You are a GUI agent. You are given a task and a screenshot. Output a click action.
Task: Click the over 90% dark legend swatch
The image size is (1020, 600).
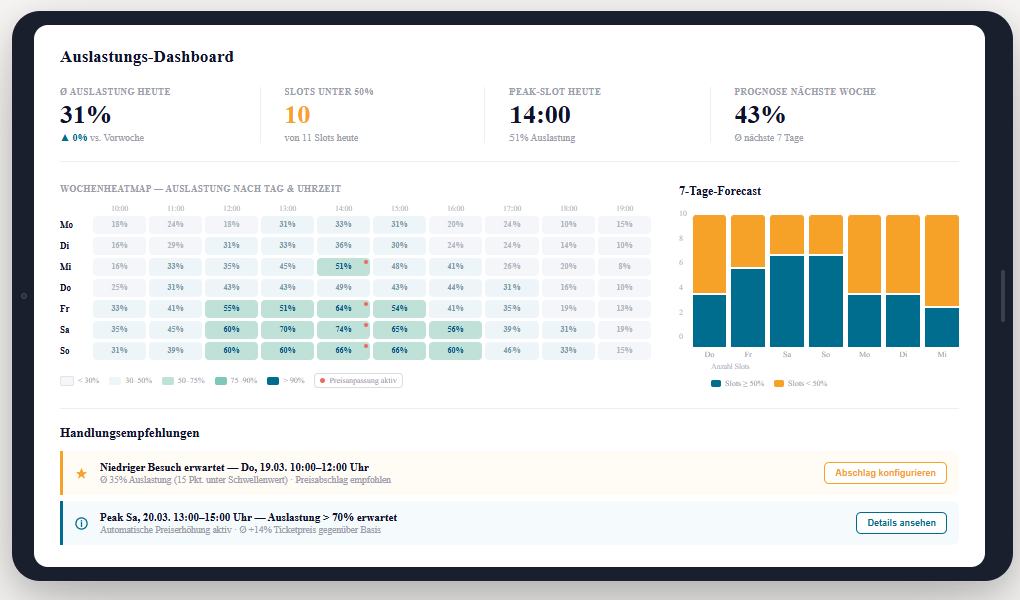tap(273, 381)
